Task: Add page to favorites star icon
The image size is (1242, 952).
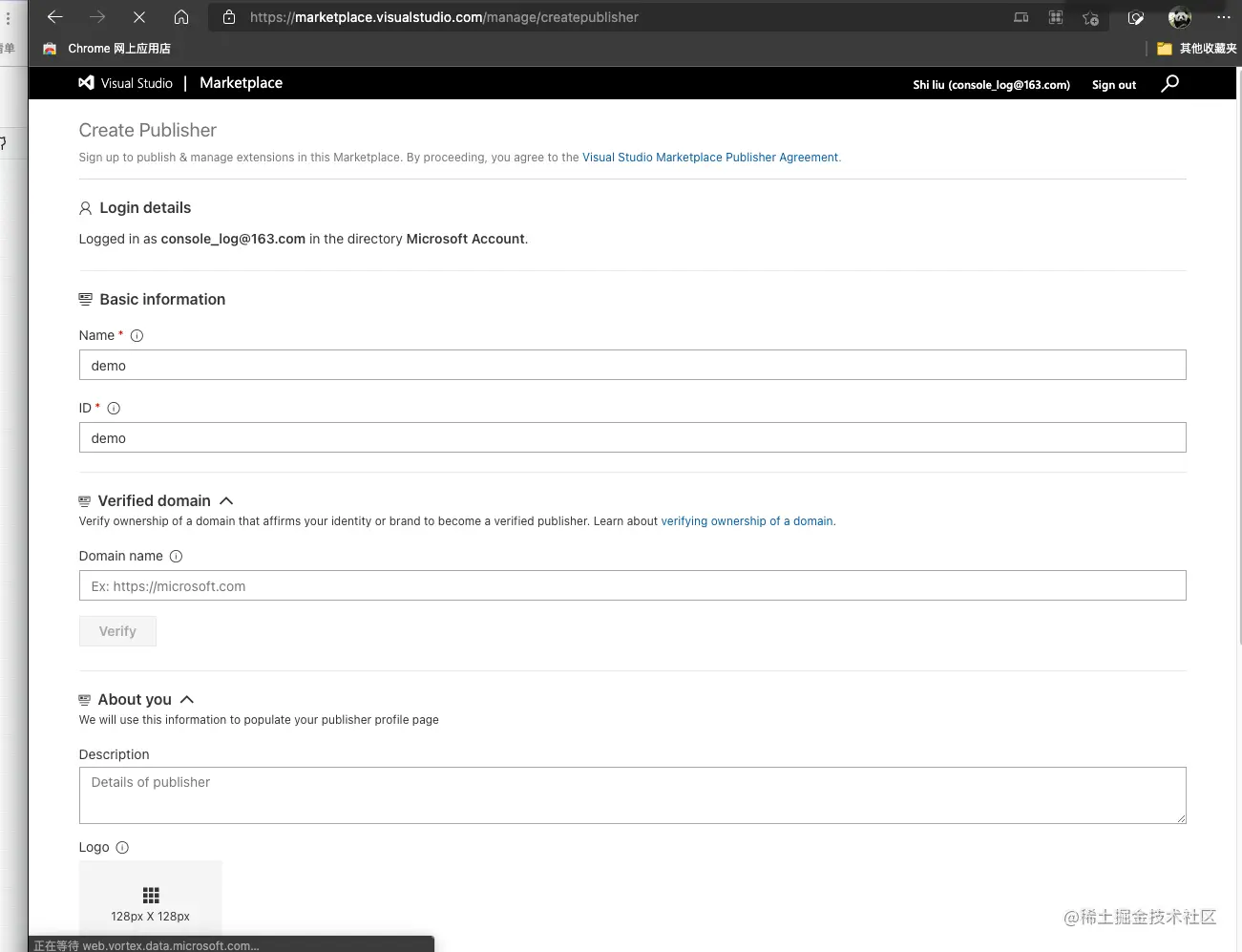Action: (1090, 18)
